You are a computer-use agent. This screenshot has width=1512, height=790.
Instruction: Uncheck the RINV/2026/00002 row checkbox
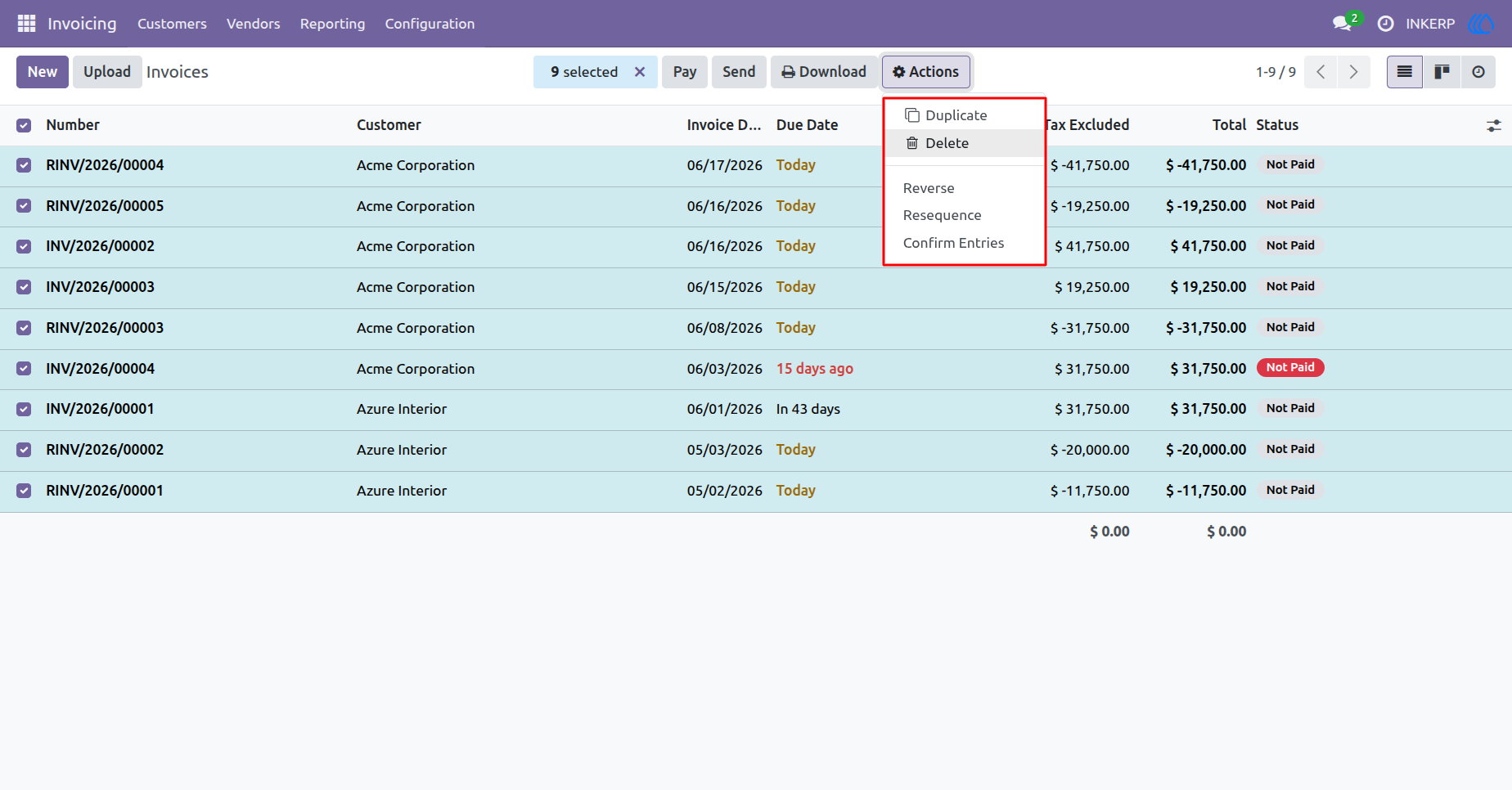(x=24, y=450)
